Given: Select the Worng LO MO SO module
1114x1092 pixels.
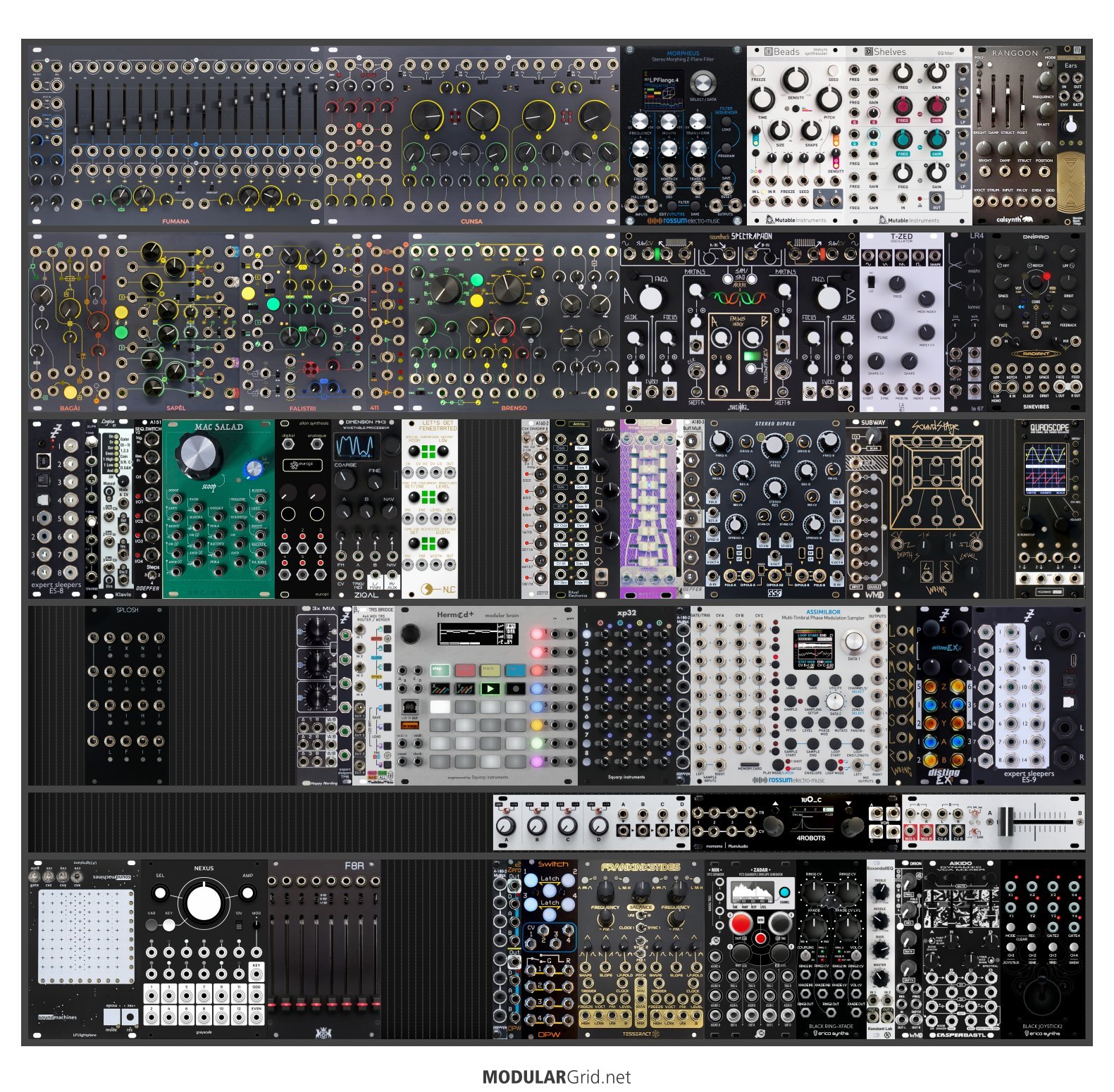Looking at the screenshot, I should click(x=902, y=695).
